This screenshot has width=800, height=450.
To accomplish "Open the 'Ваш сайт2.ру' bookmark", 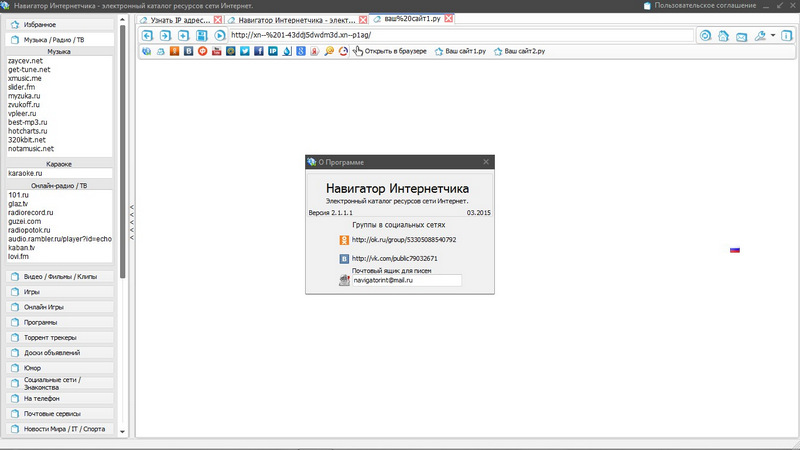I will (519, 51).
